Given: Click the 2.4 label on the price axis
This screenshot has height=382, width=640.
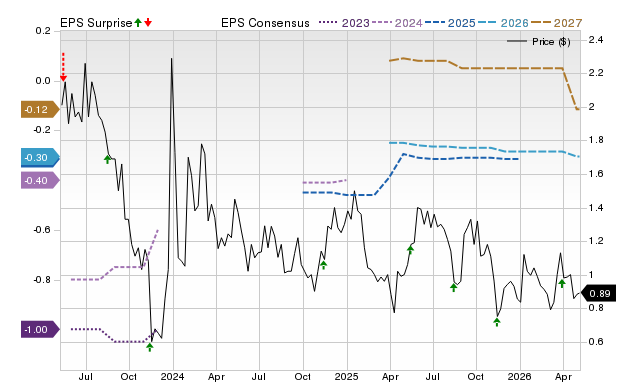Looking at the screenshot, I should [x=596, y=40].
